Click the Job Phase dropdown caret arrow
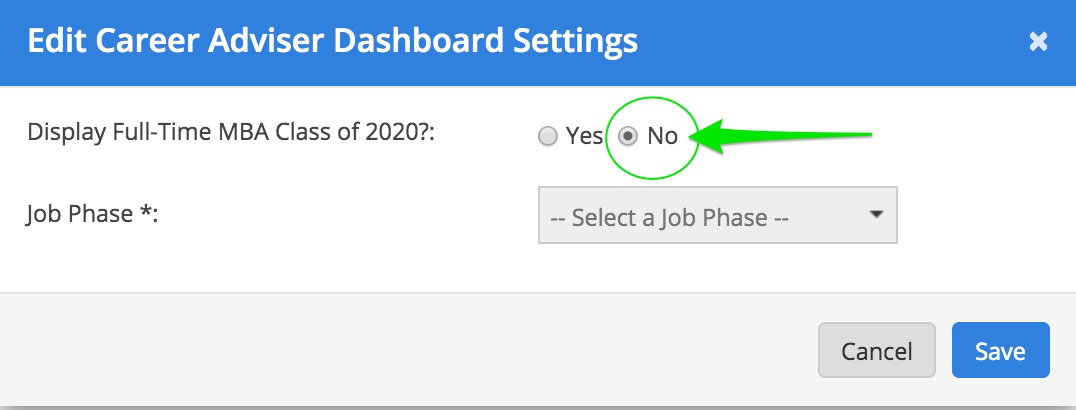Screen dimensions: 1076x410 click(x=876, y=214)
